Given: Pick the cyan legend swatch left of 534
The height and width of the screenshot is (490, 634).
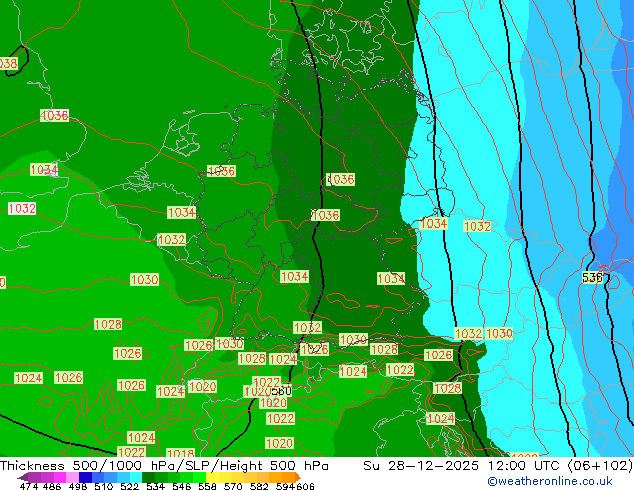Looking at the screenshot, I should (136, 477).
